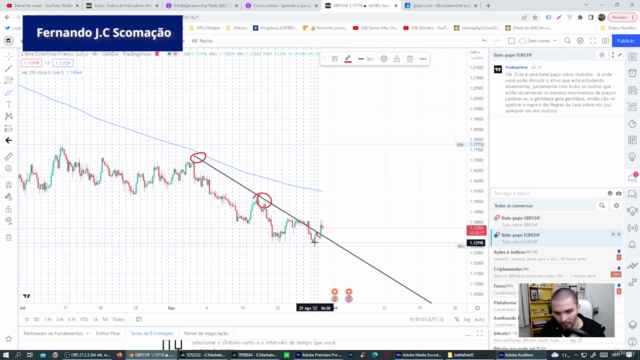640x360 pixels.
Task: Click the back arrow icon tool
Action: point(9,140)
